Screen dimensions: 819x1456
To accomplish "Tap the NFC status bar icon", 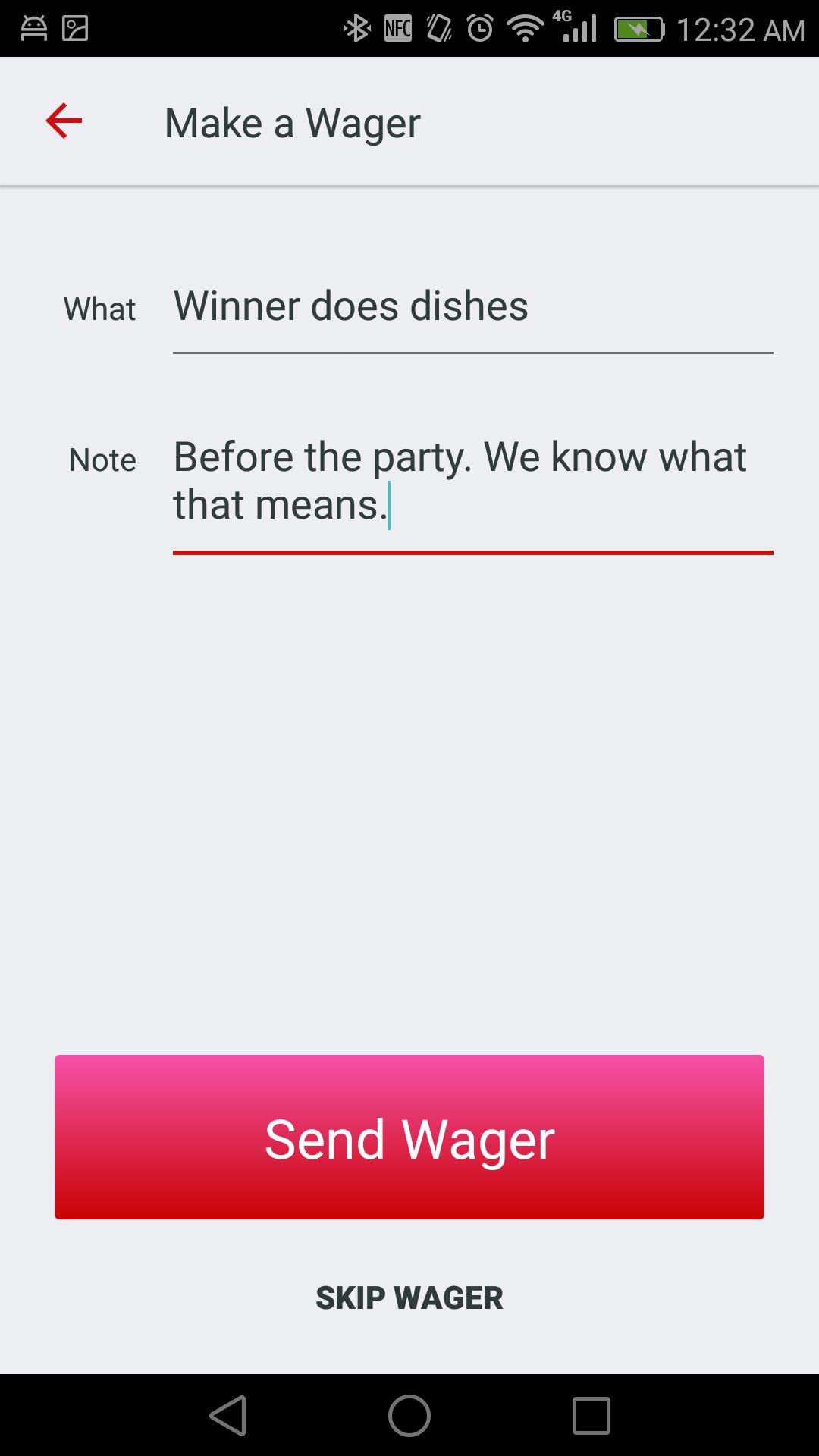I will tap(397, 28).
